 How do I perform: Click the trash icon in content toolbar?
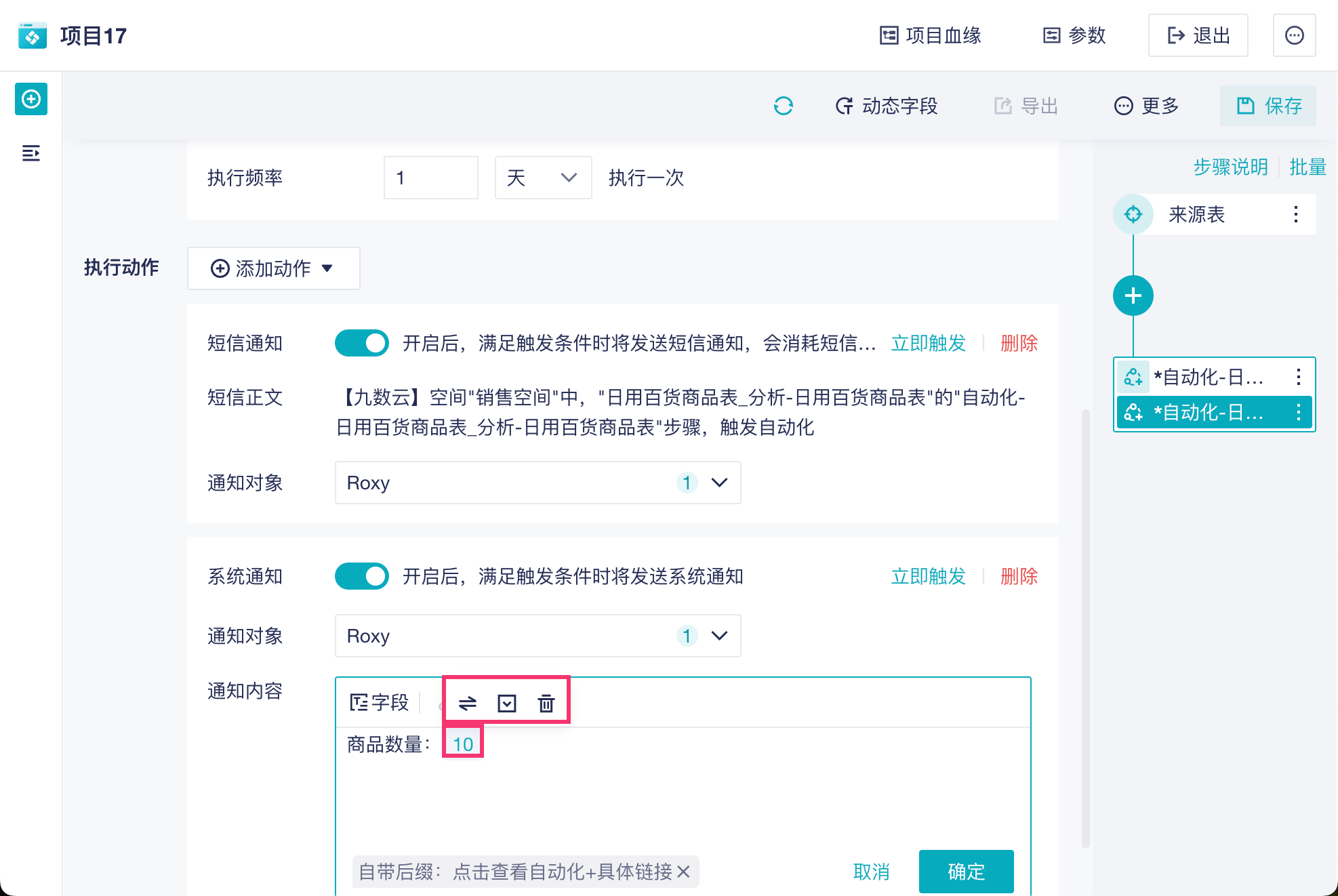point(546,704)
